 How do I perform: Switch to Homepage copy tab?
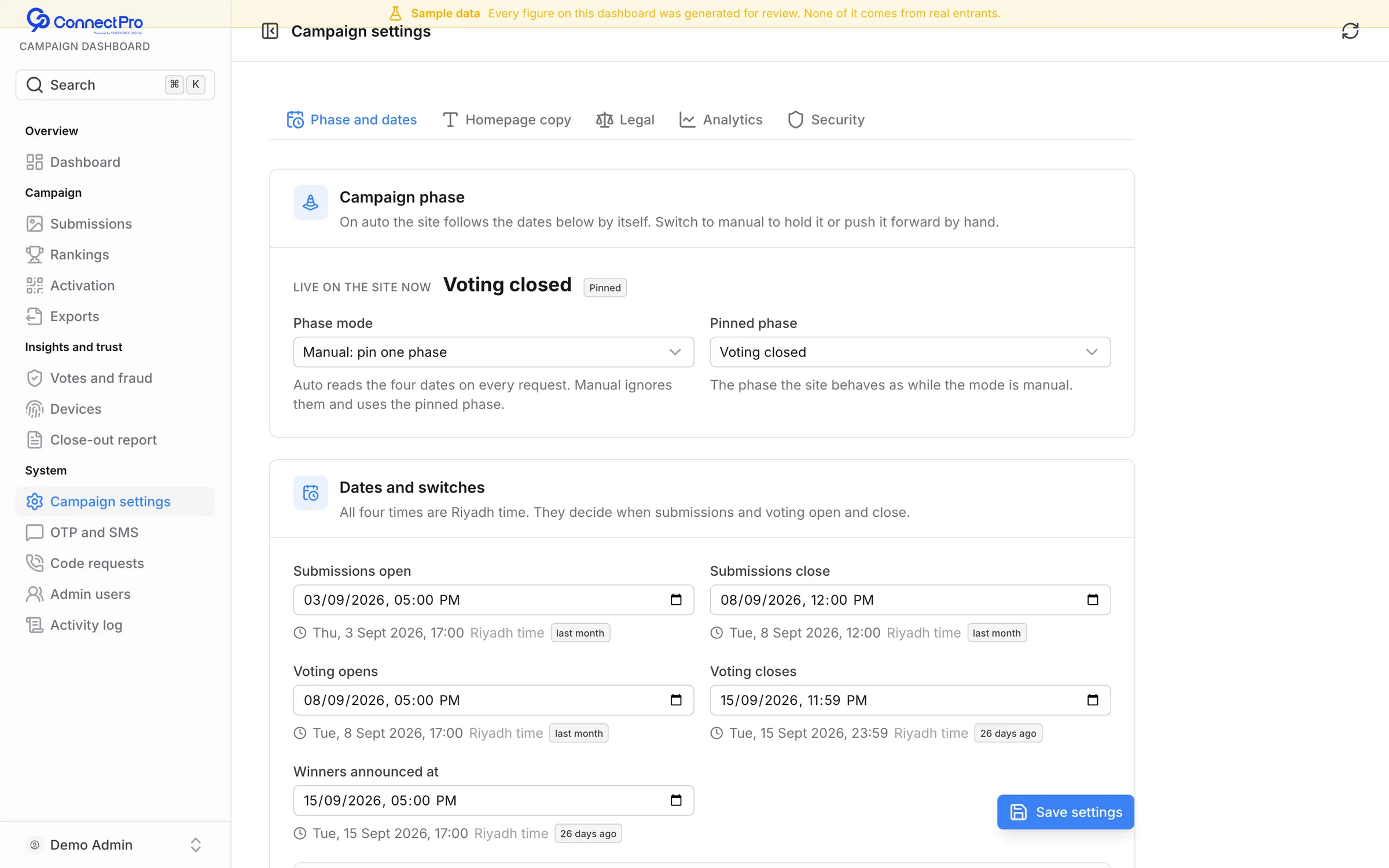(507, 120)
